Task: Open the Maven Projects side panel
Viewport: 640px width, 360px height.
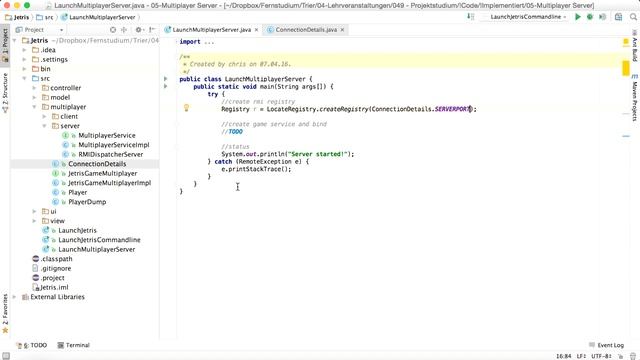Action: coord(635,98)
